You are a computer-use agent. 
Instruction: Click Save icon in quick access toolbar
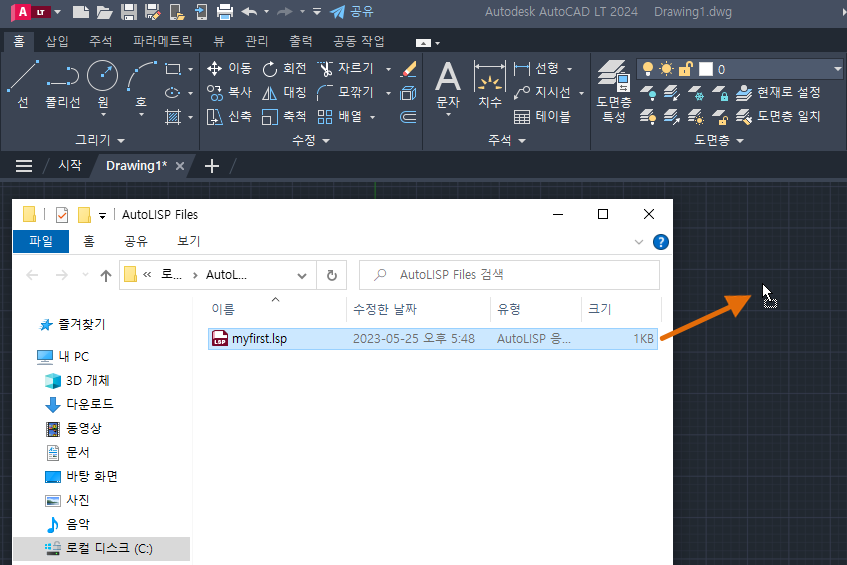[129, 12]
